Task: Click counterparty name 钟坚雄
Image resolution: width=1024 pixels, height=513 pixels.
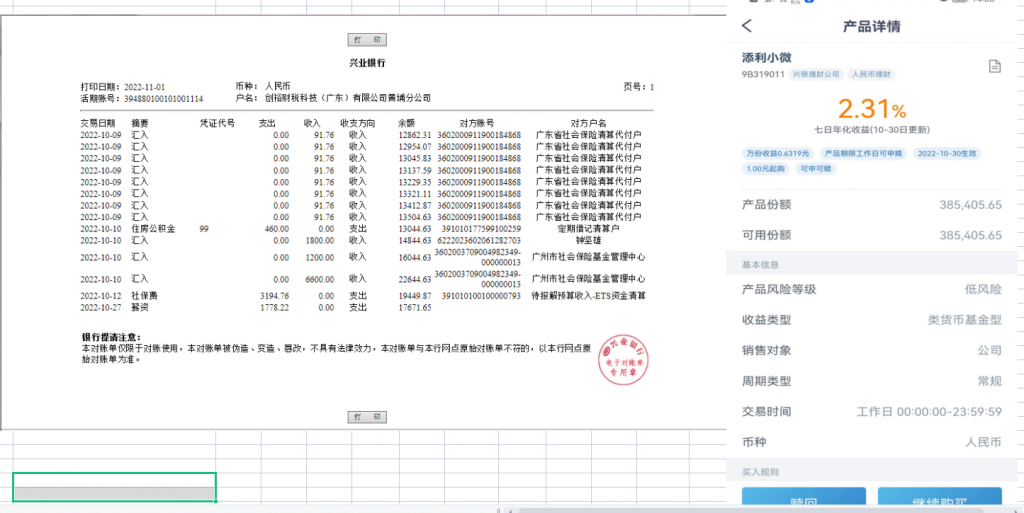Action: tap(588, 240)
